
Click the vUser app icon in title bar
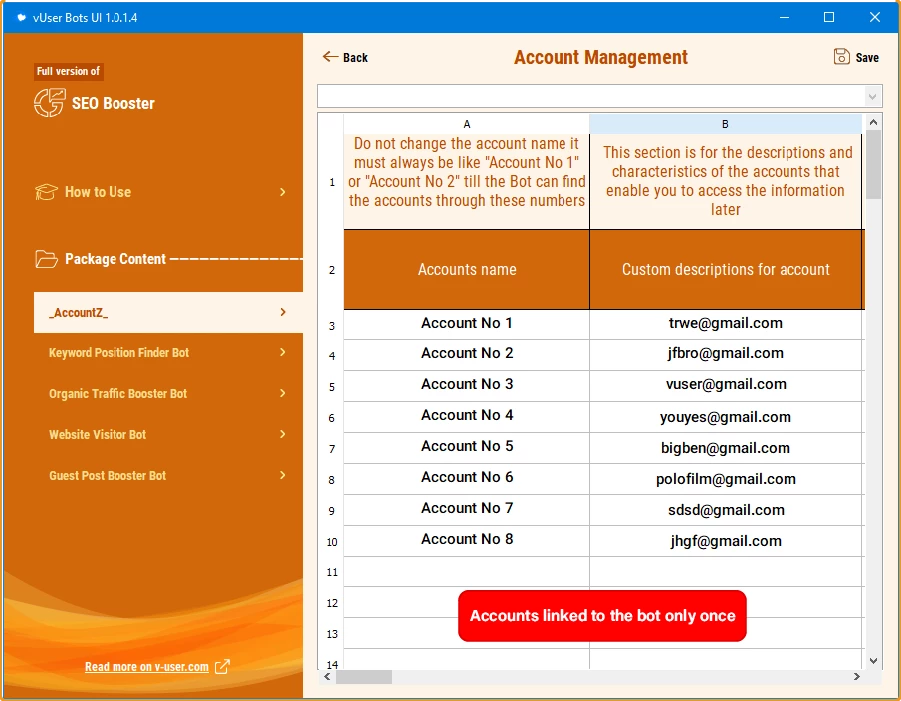[21, 17]
